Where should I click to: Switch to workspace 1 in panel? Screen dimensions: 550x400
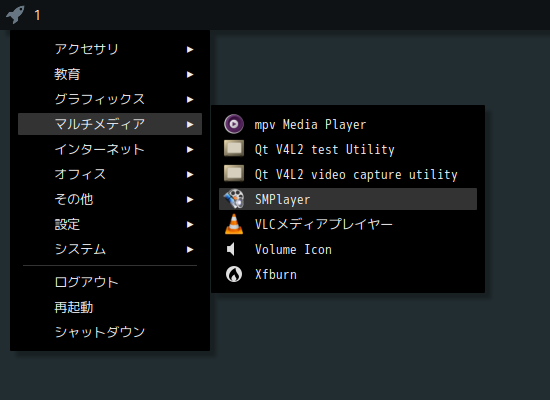point(37,15)
